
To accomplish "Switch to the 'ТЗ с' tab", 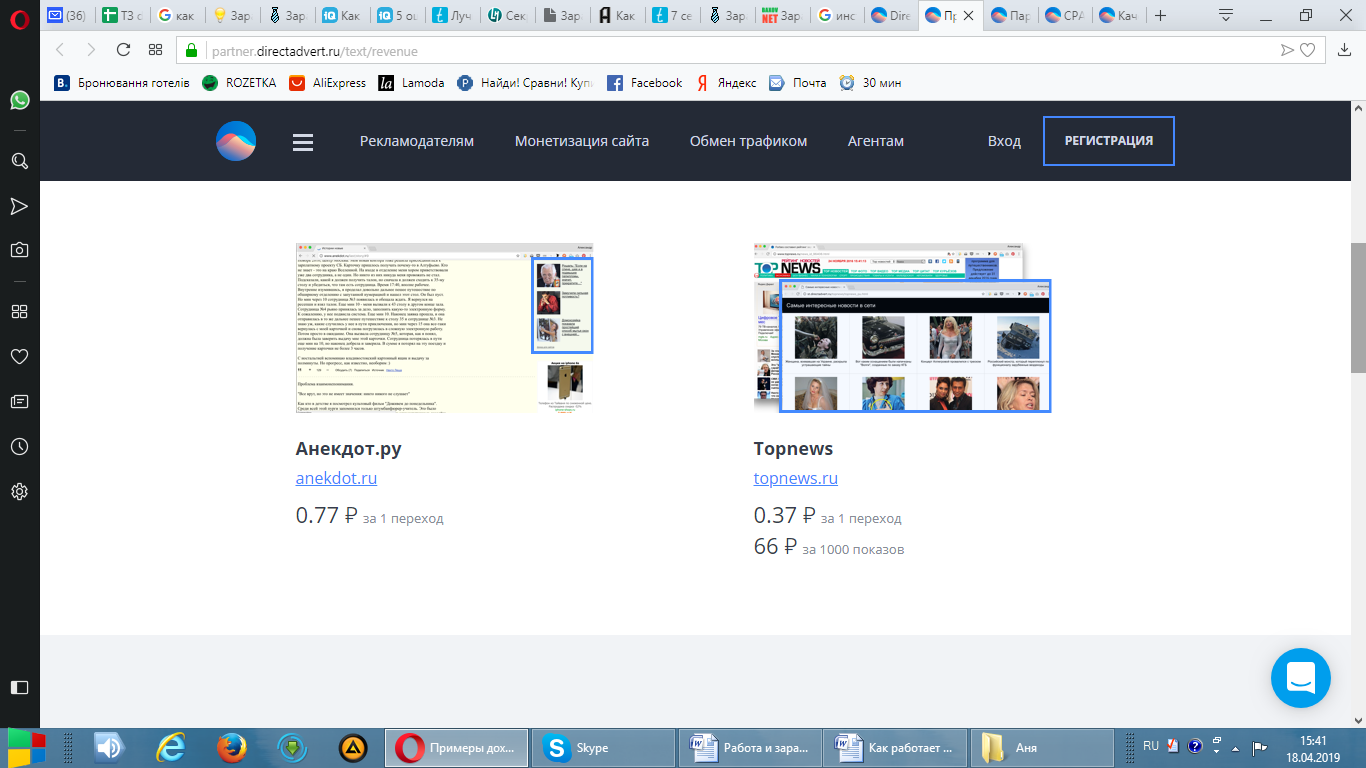I will 122,16.
